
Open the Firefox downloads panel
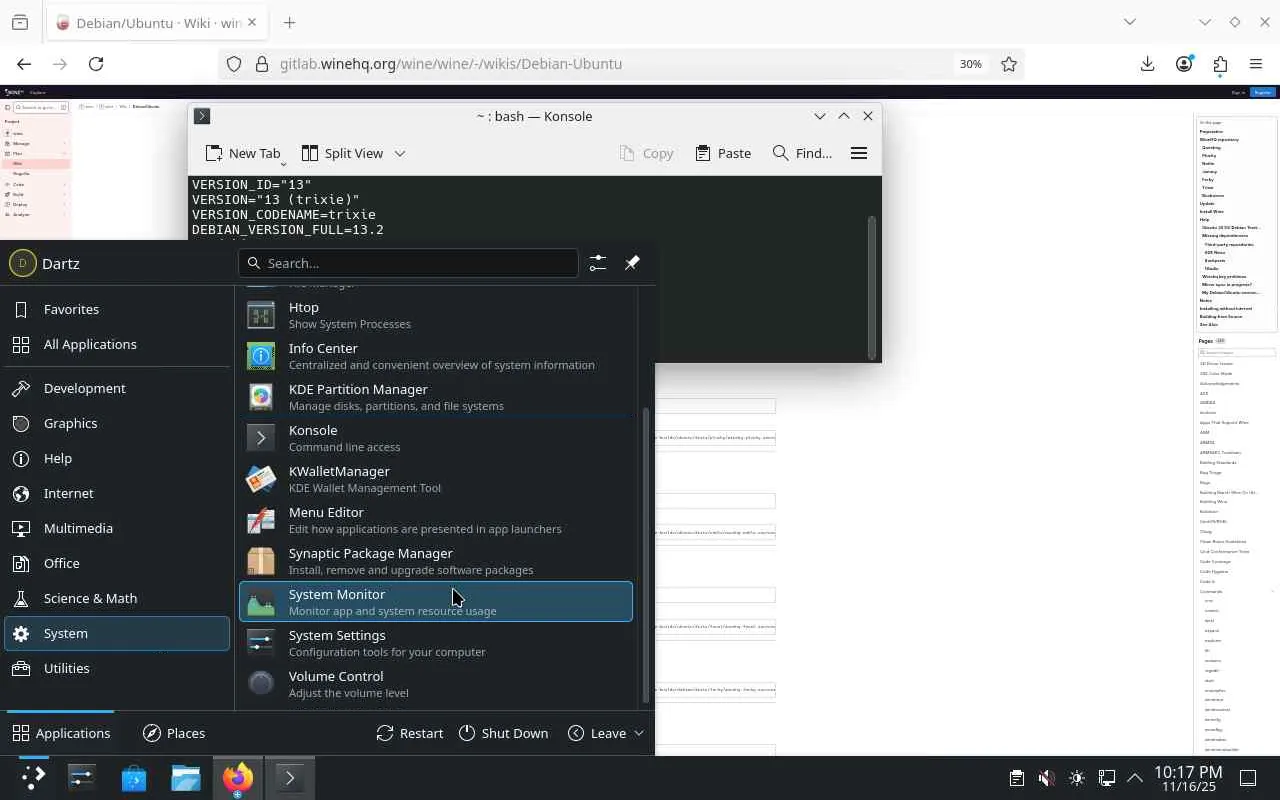[1147, 64]
